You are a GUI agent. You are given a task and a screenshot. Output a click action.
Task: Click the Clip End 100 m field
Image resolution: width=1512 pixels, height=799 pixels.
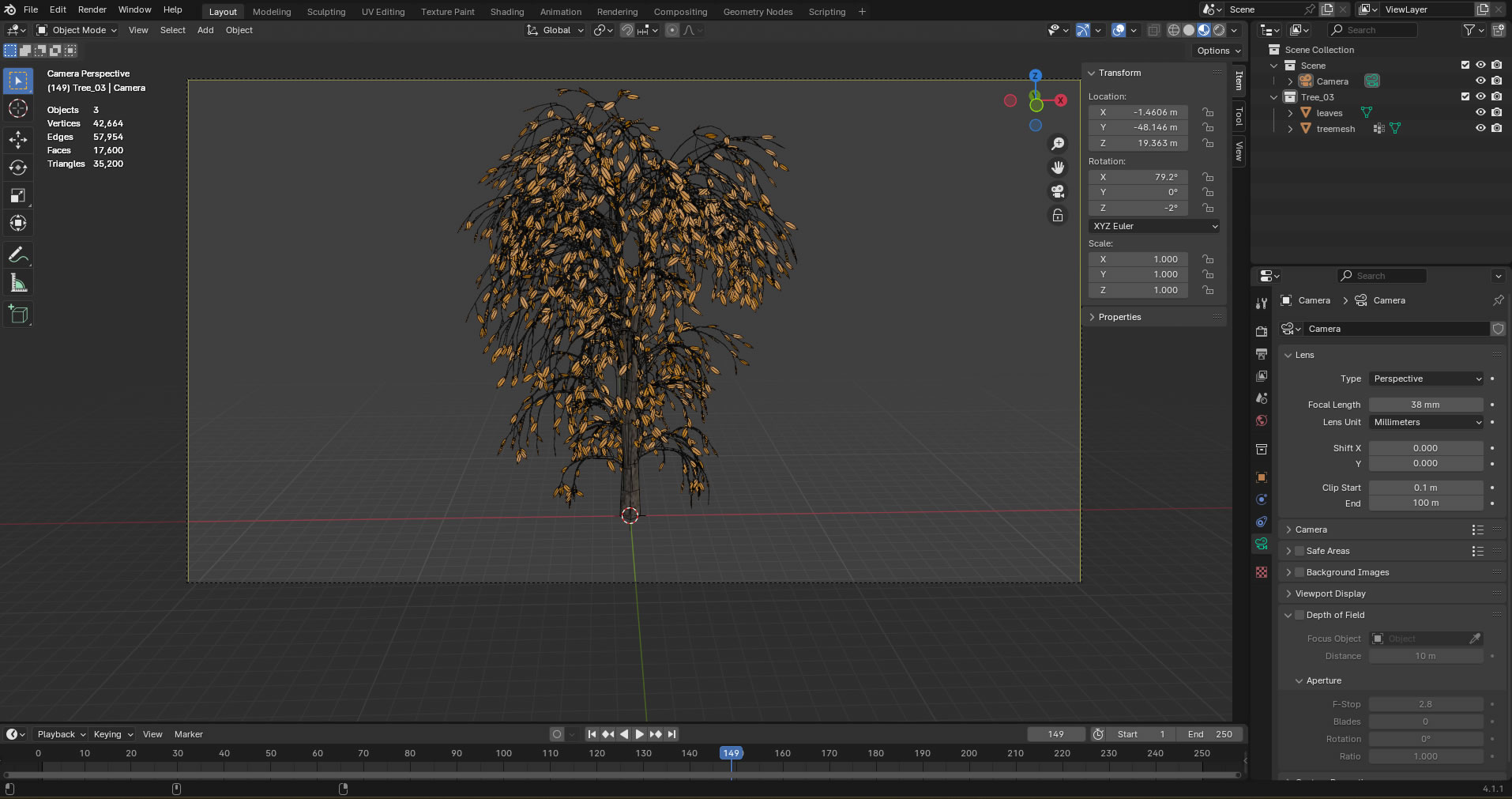point(1426,503)
